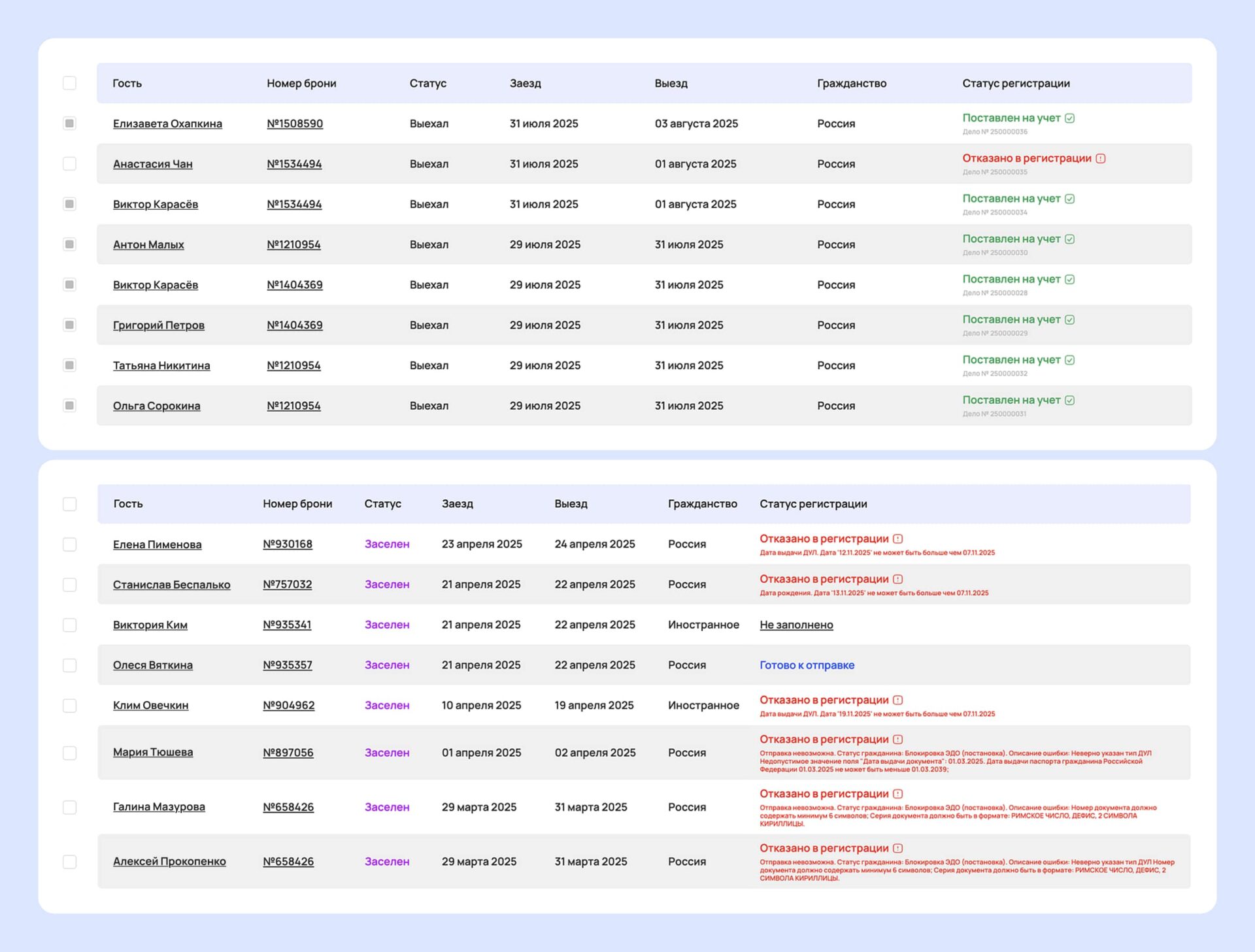Click green check icon in Ольга Сорокина row

pyautogui.click(x=1069, y=401)
